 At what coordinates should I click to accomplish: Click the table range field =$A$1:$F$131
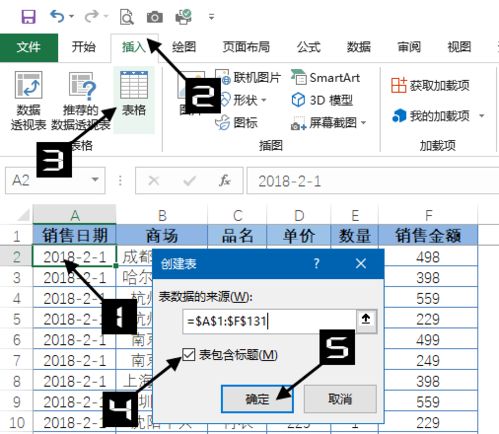[x=269, y=321]
